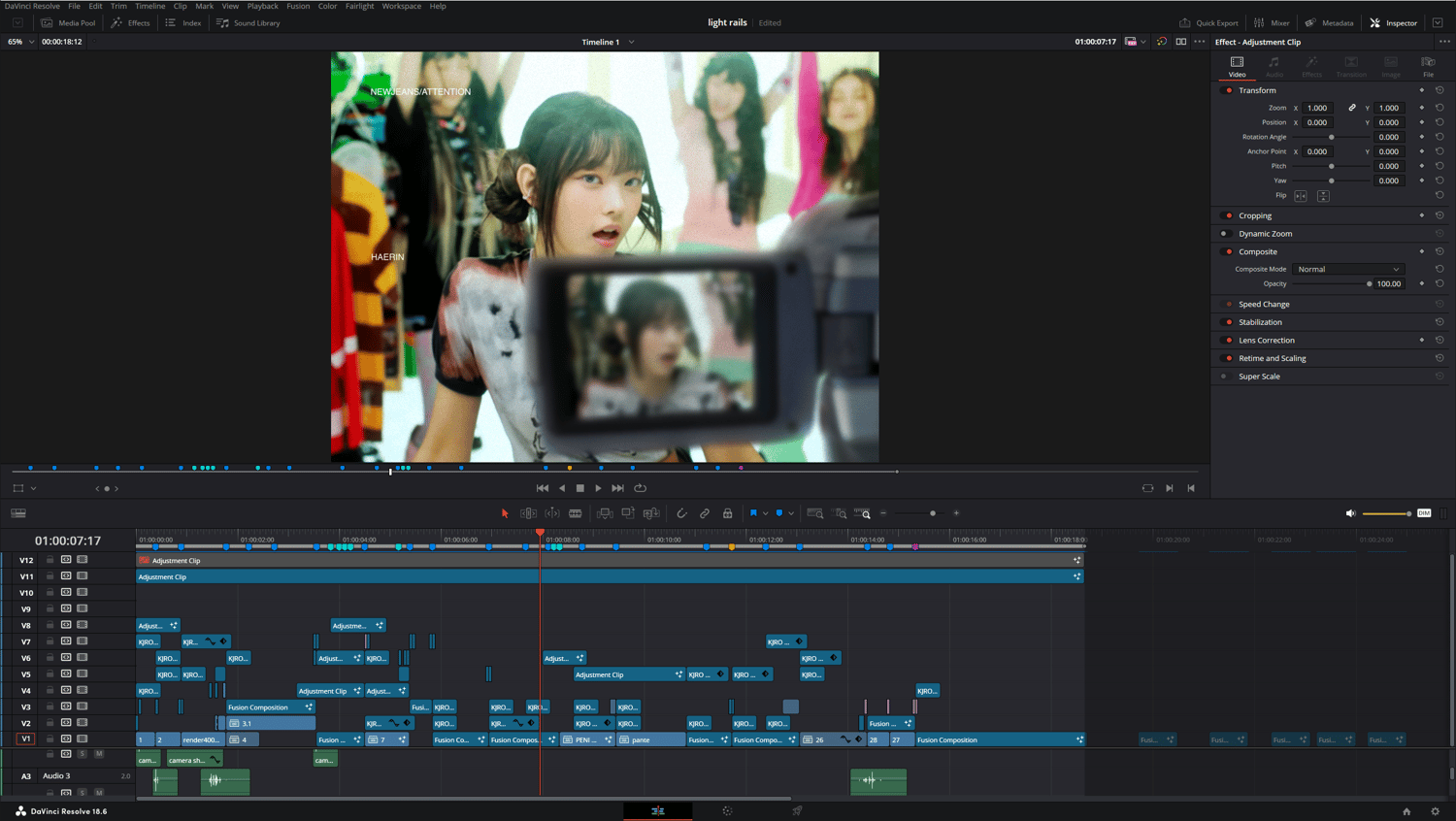Viewport: 1456px width, 821px height.
Task: Jump to first frame of timeline
Action: pos(543,488)
